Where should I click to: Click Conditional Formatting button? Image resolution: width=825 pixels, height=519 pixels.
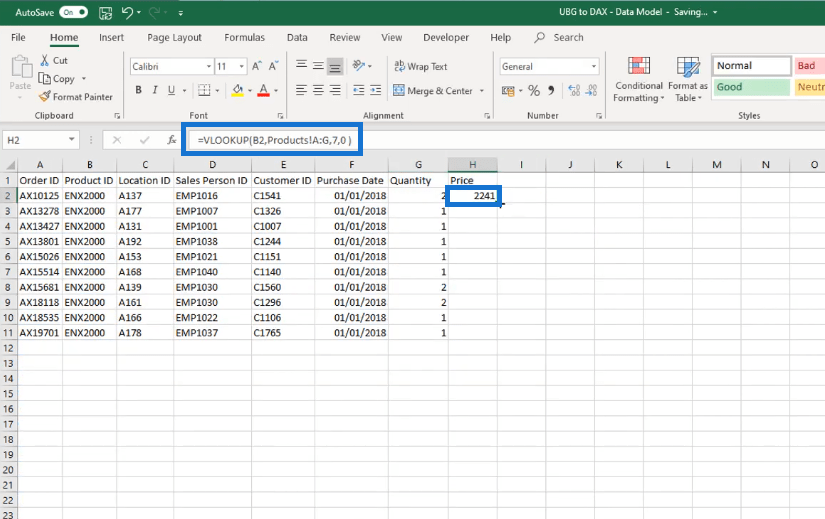coord(639,79)
